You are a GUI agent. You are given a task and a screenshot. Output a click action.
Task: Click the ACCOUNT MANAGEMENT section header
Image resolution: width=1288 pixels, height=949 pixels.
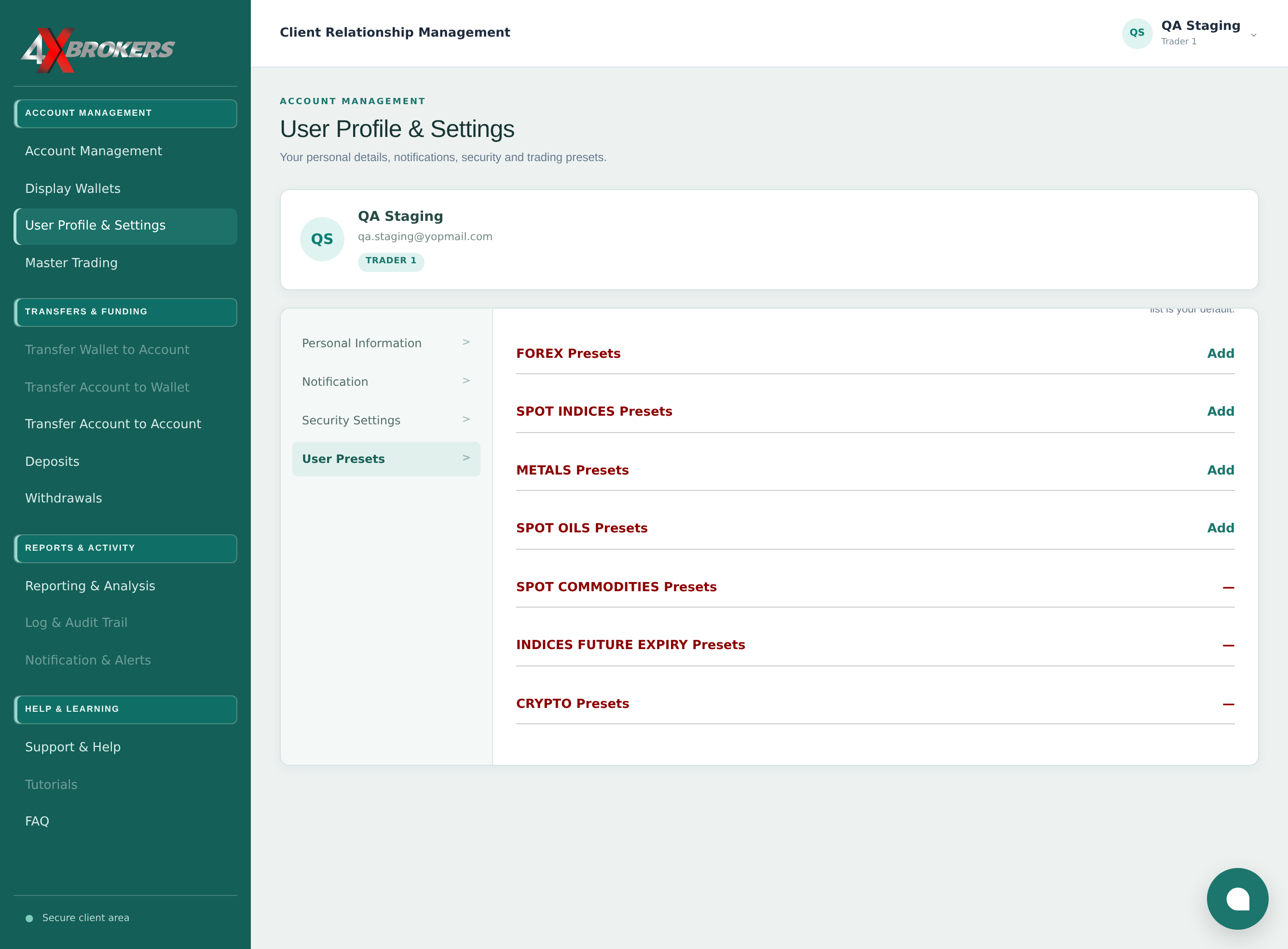[x=125, y=113]
